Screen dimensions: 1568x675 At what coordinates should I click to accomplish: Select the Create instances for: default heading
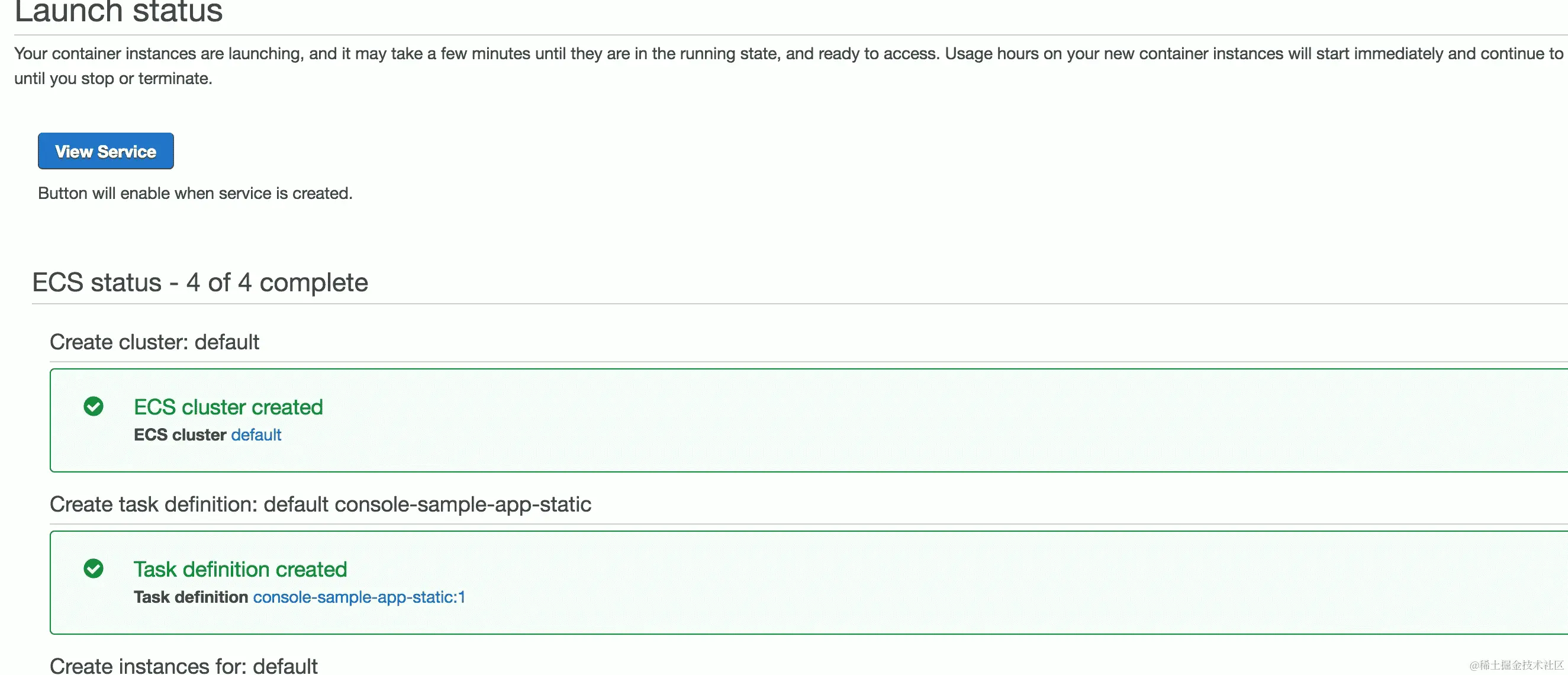184,666
